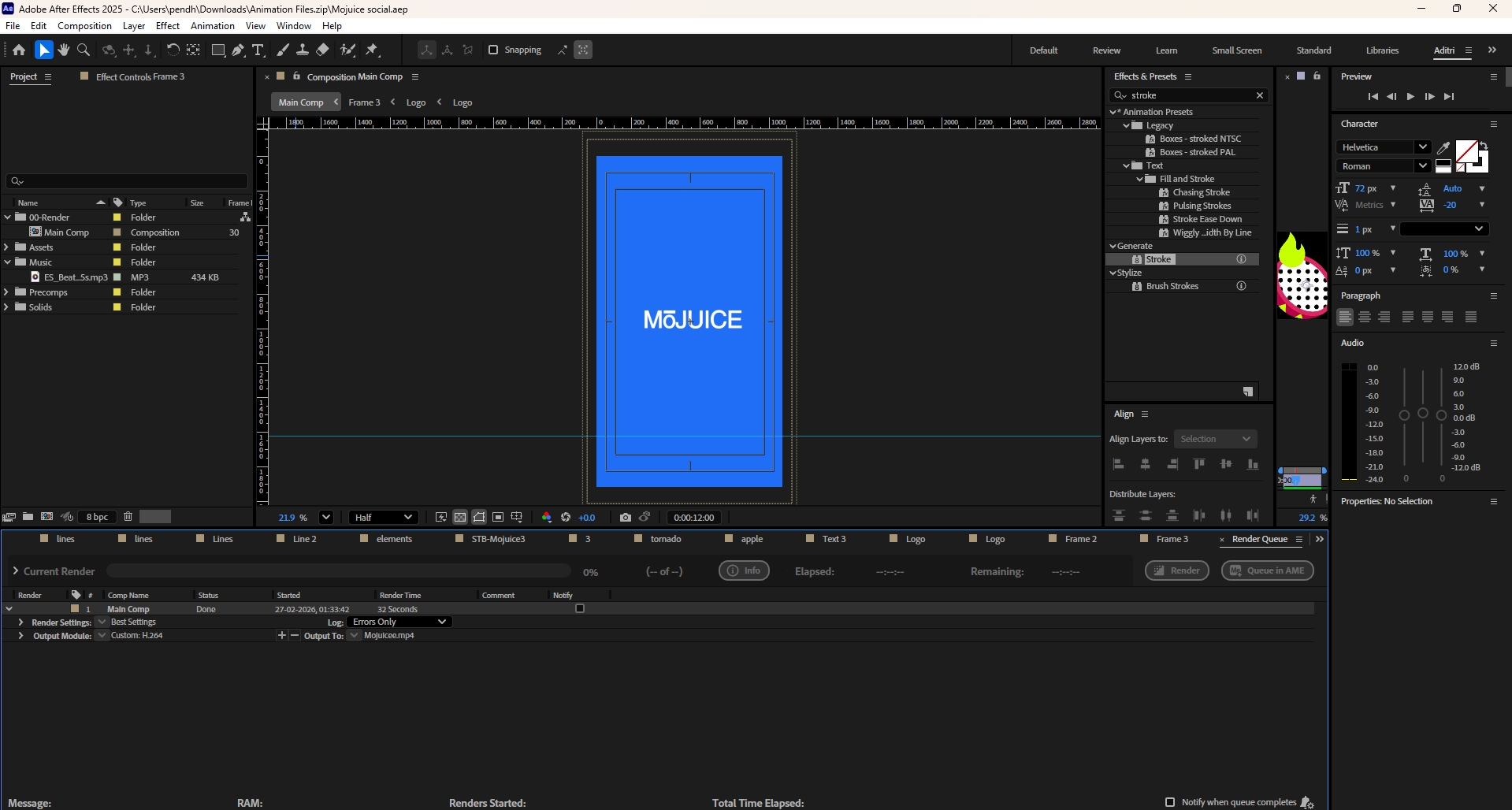Expand the Render Settings row
1512x810 pixels.
(x=20, y=622)
